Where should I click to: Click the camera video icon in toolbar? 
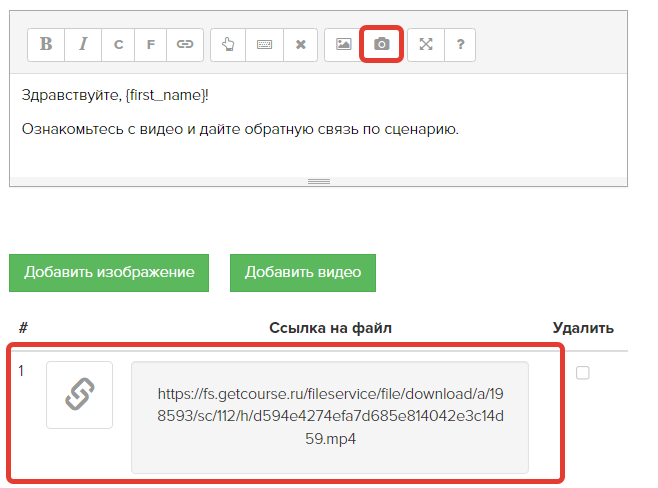coord(381,44)
